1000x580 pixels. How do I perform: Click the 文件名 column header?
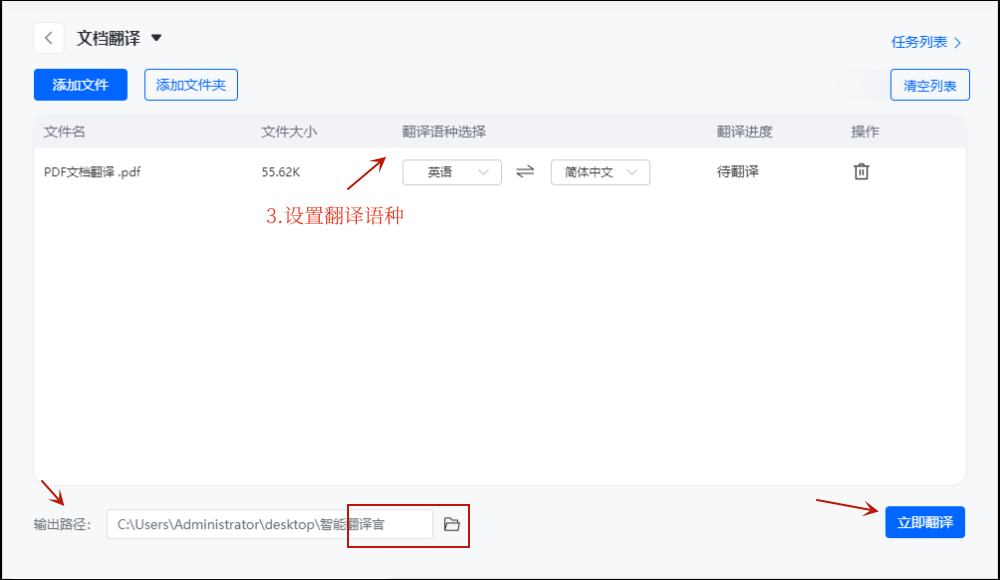tap(65, 132)
